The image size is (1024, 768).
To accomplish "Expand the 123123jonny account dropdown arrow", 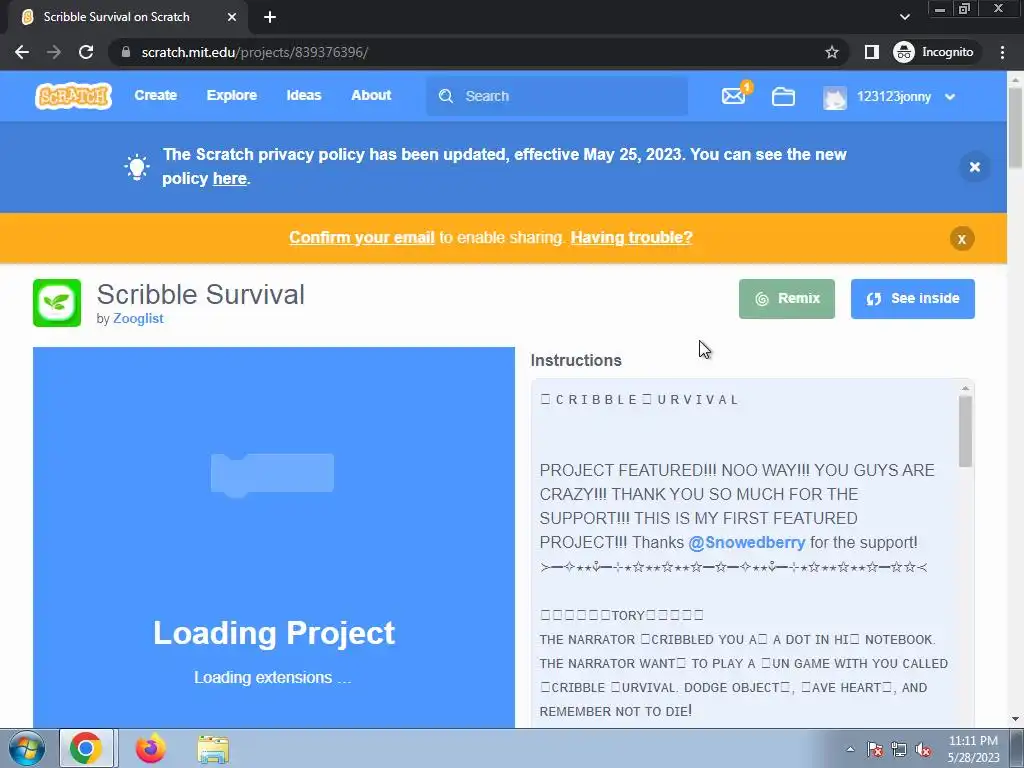I will 950,97.
